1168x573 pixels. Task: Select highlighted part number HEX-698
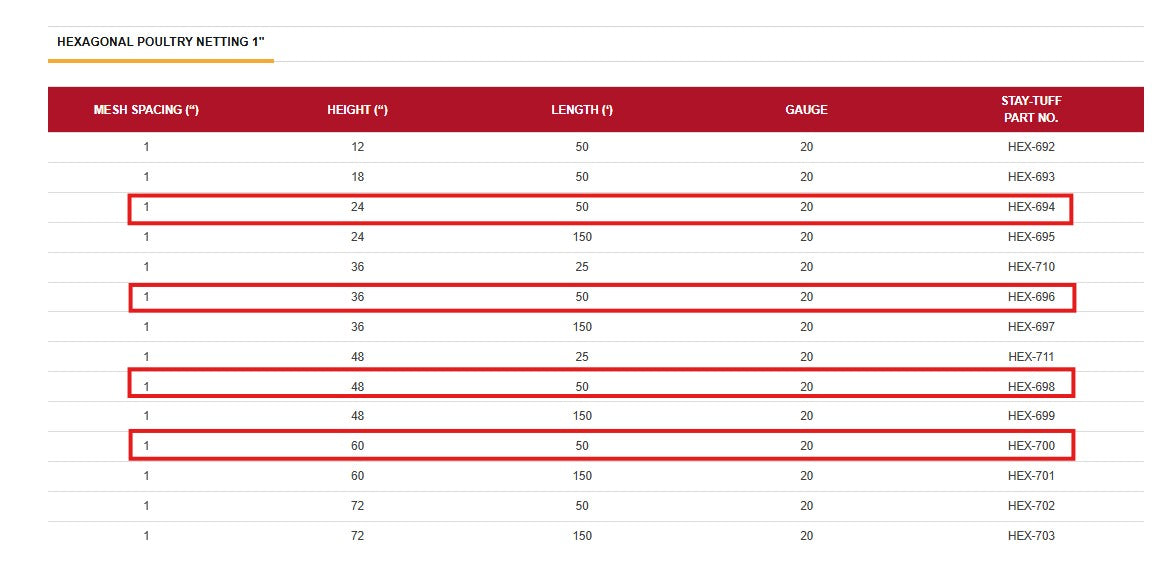pos(1031,386)
